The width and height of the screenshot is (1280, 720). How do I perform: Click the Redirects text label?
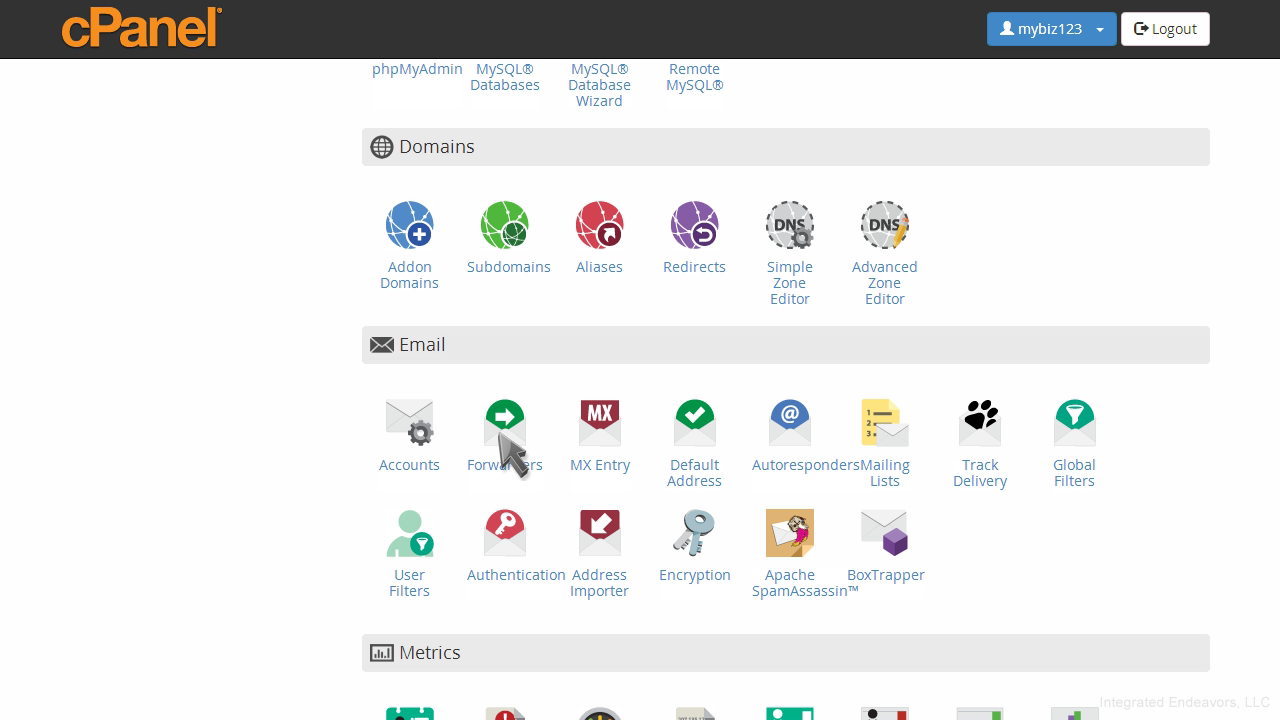click(x=694, y=267)
